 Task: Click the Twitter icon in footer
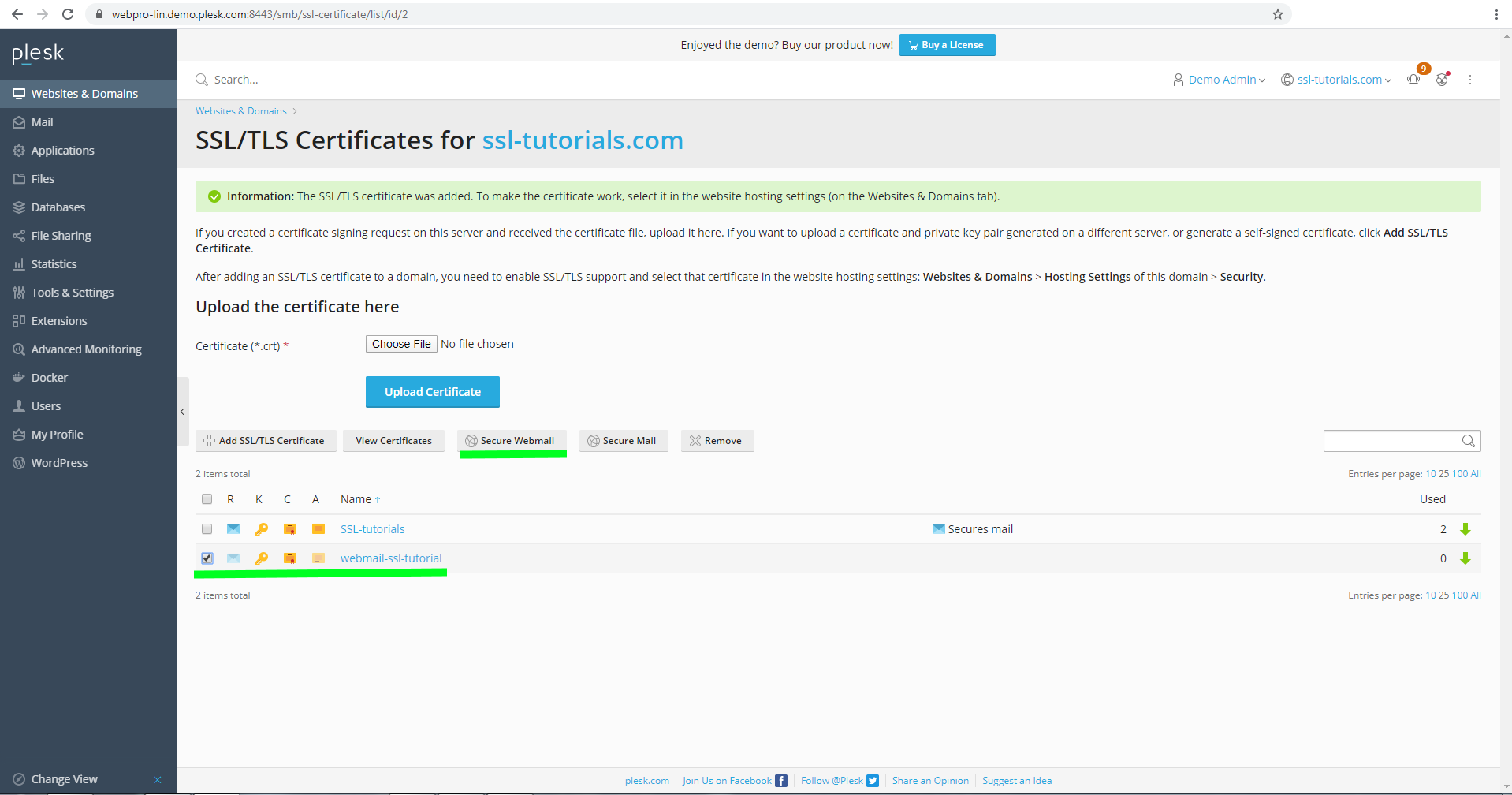(x=873, y=781)
